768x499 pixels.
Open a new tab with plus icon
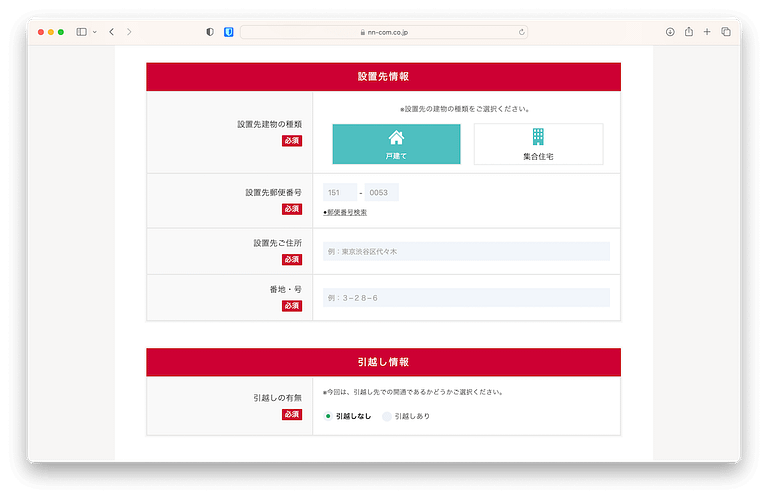(707, 32)
